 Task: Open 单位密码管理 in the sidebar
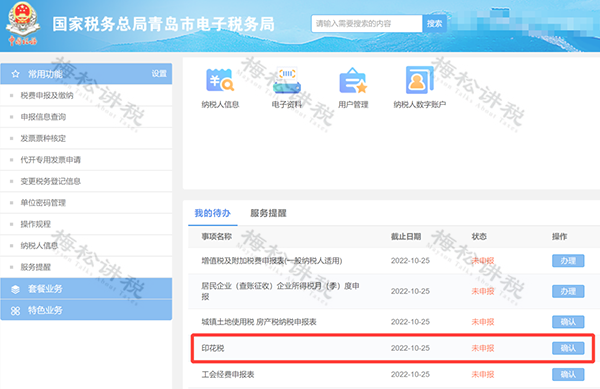coord(86,202)
